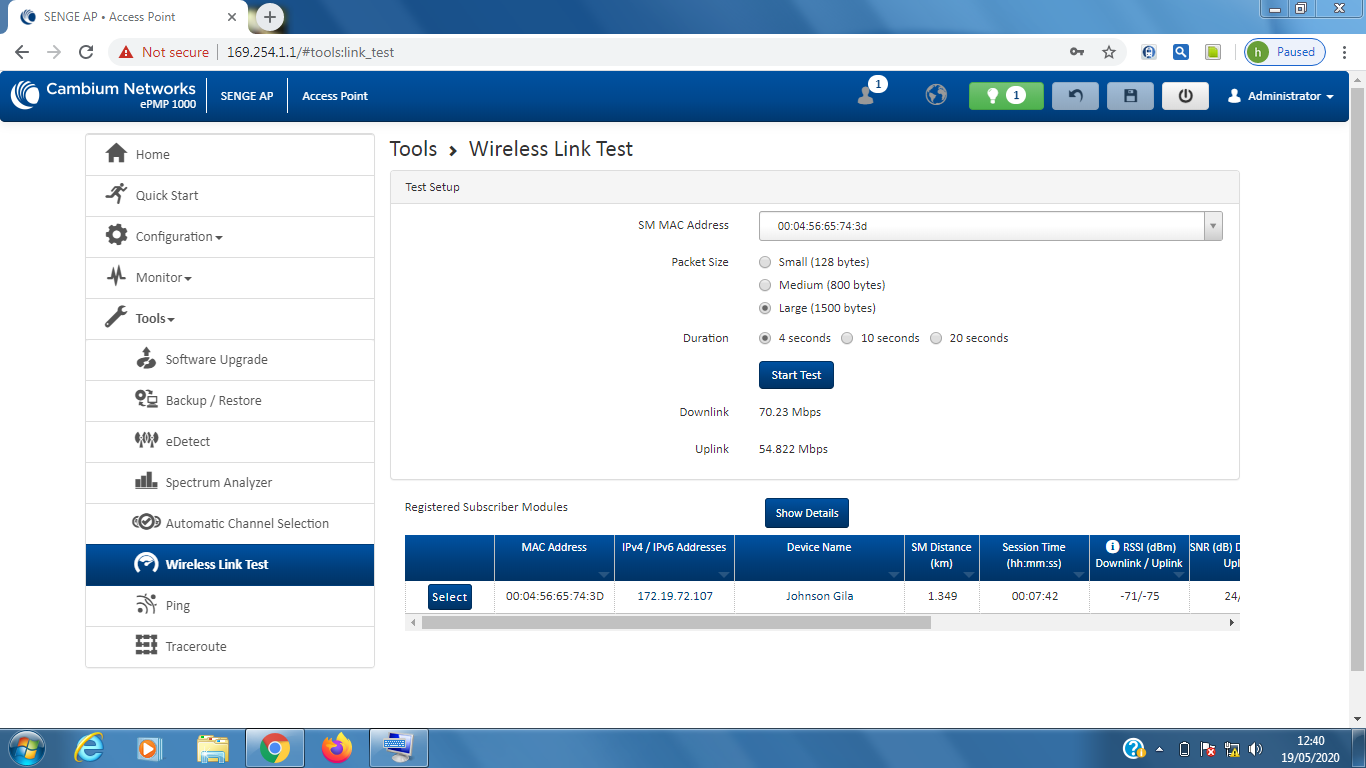This screenshot has height=768, width=1366.
Task: Expand the Configuration sidebar menu
Action: [x=178, y=237]
